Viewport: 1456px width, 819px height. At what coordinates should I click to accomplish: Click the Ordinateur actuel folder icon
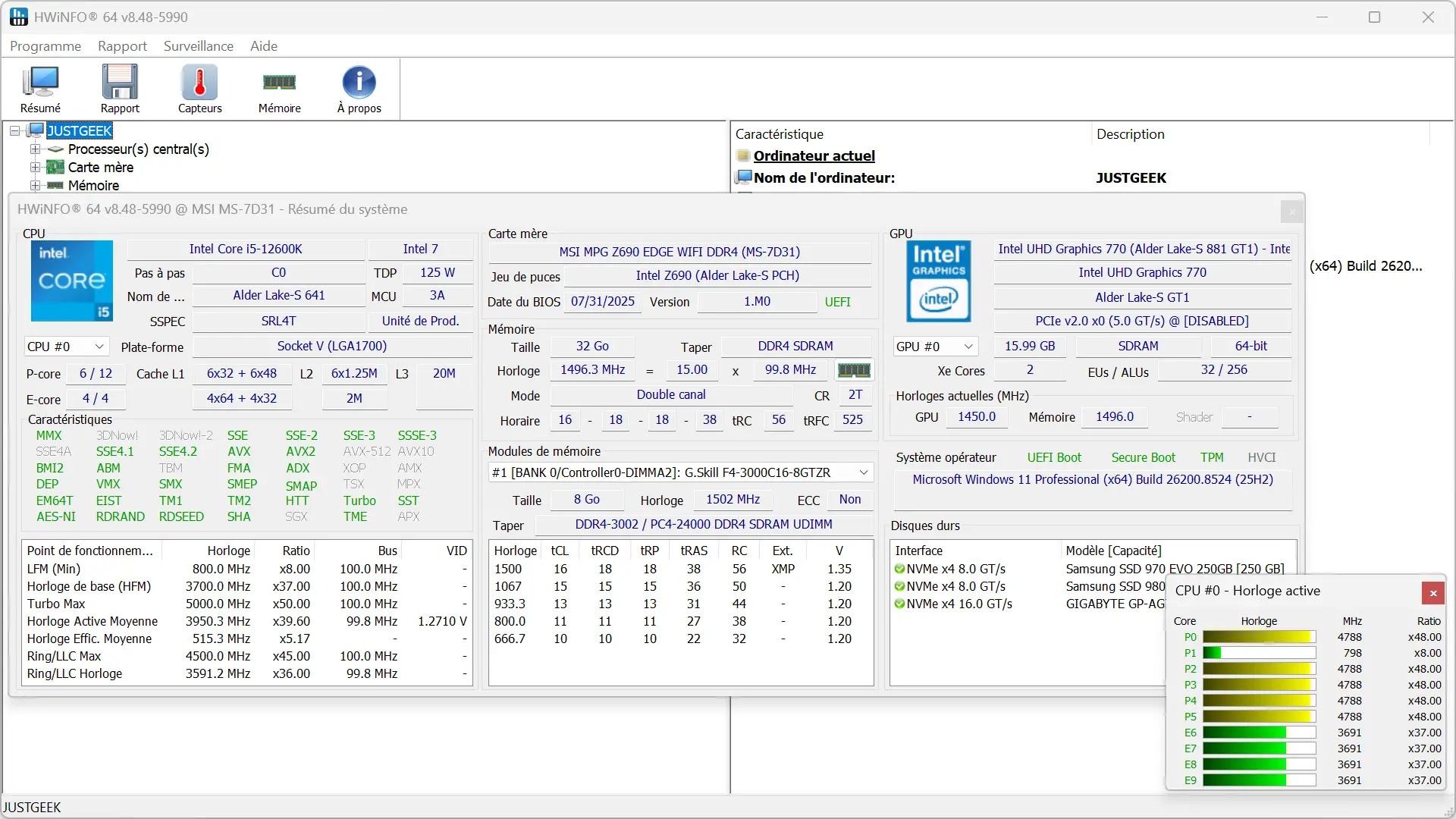[743, 155]
